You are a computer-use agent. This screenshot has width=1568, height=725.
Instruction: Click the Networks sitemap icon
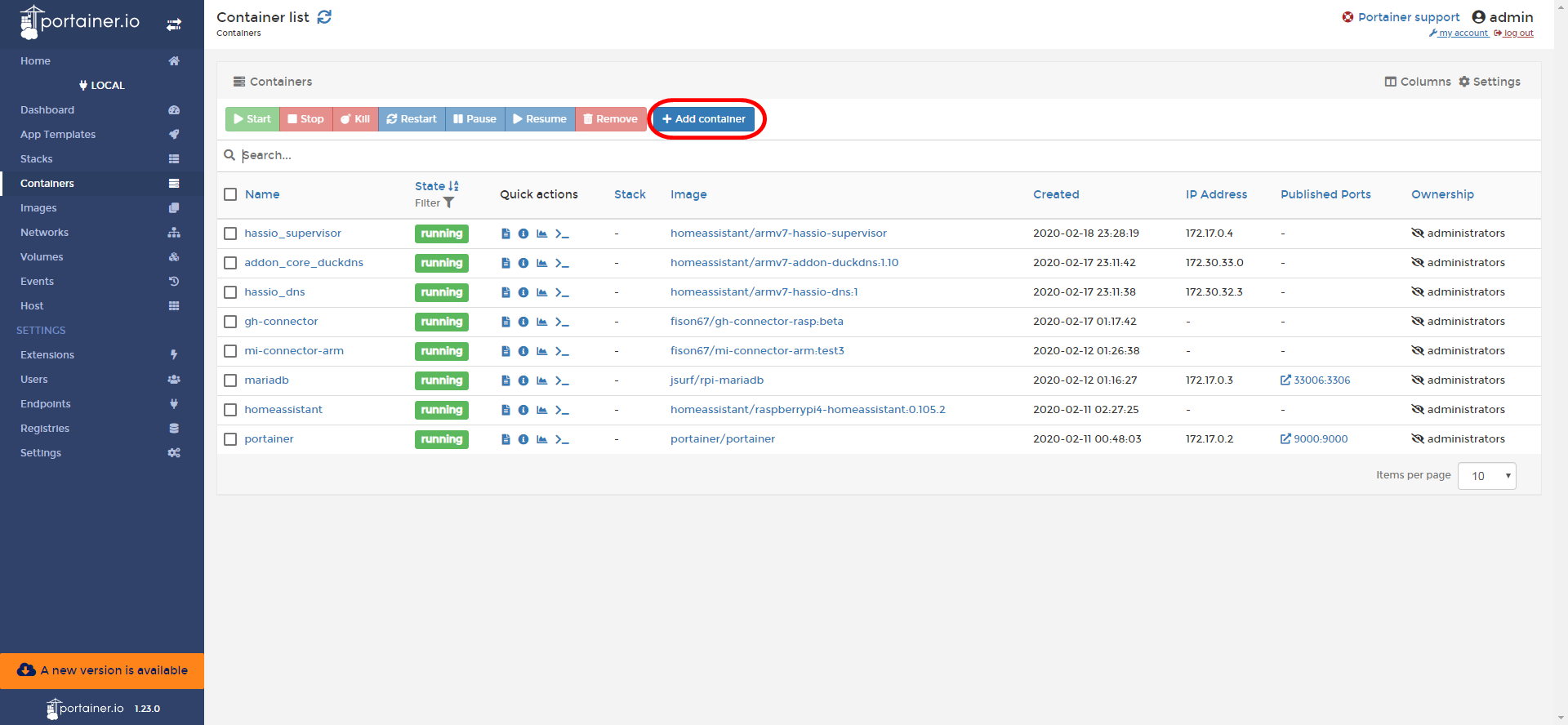coord(174,233)
